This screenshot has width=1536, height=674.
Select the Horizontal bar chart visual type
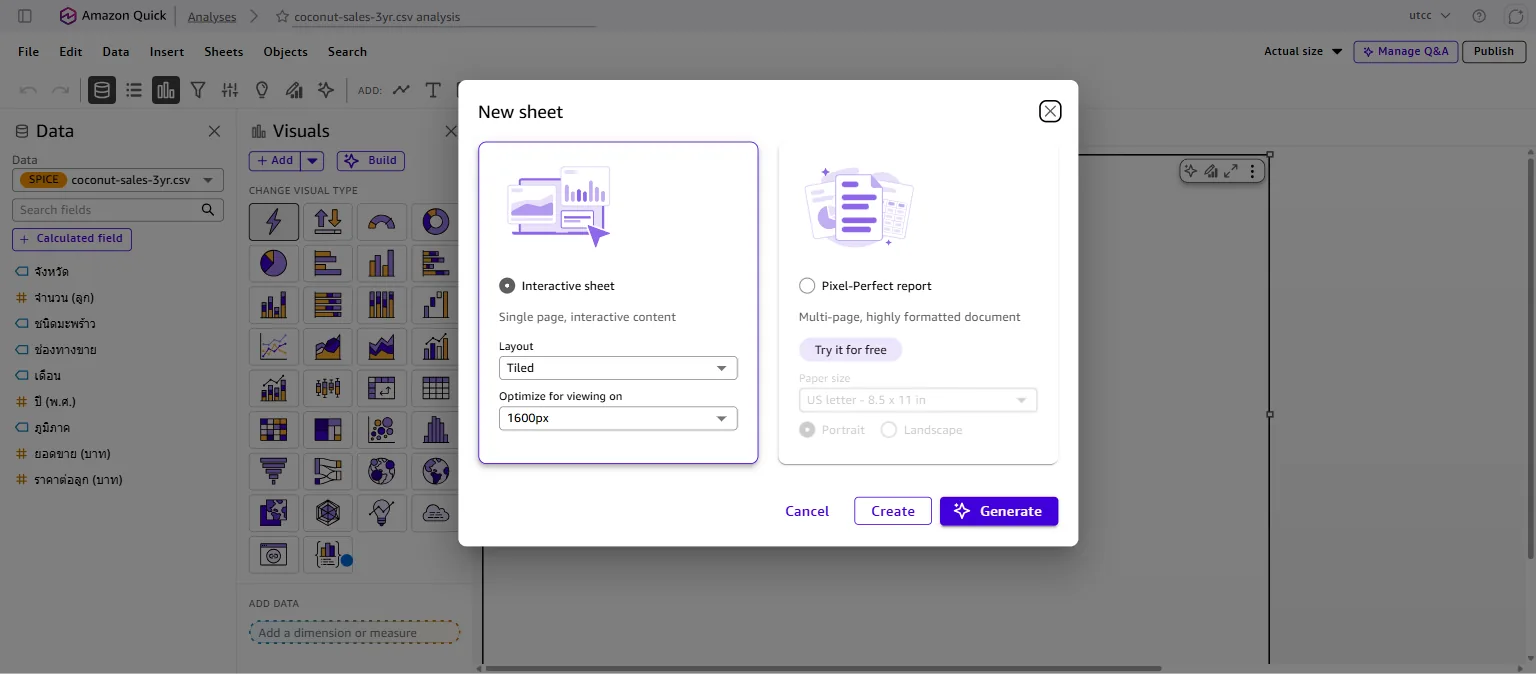pyautogui.click(x=328, y=263)
